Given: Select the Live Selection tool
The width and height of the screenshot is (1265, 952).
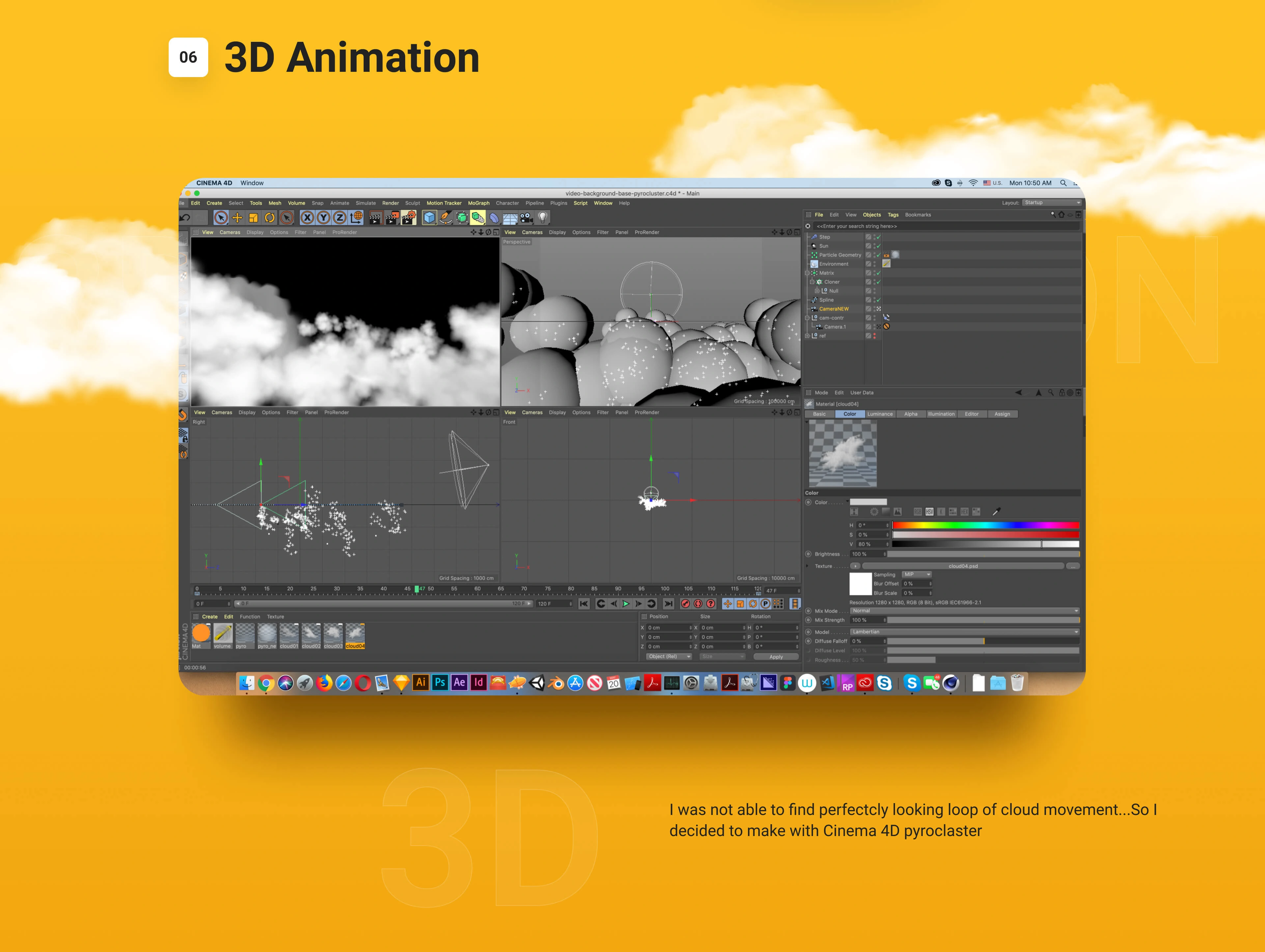Looking at the screenshot, I should (221, 217).
